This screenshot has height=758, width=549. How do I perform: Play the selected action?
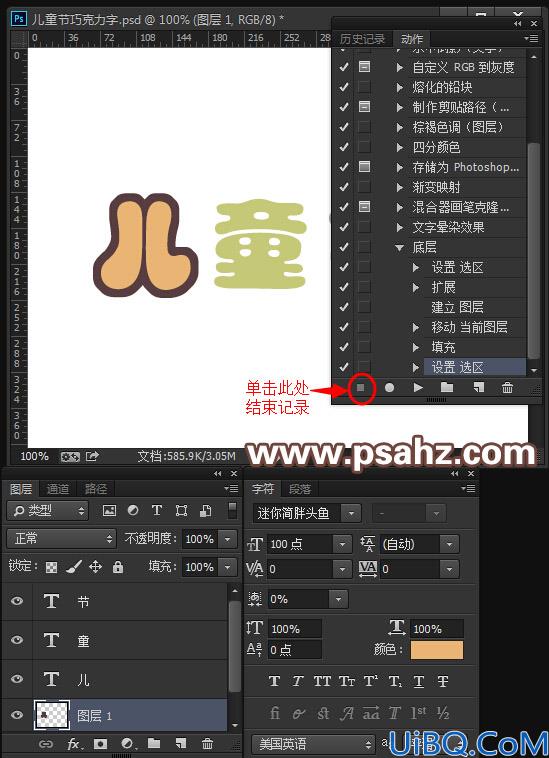tap(419, 387)
